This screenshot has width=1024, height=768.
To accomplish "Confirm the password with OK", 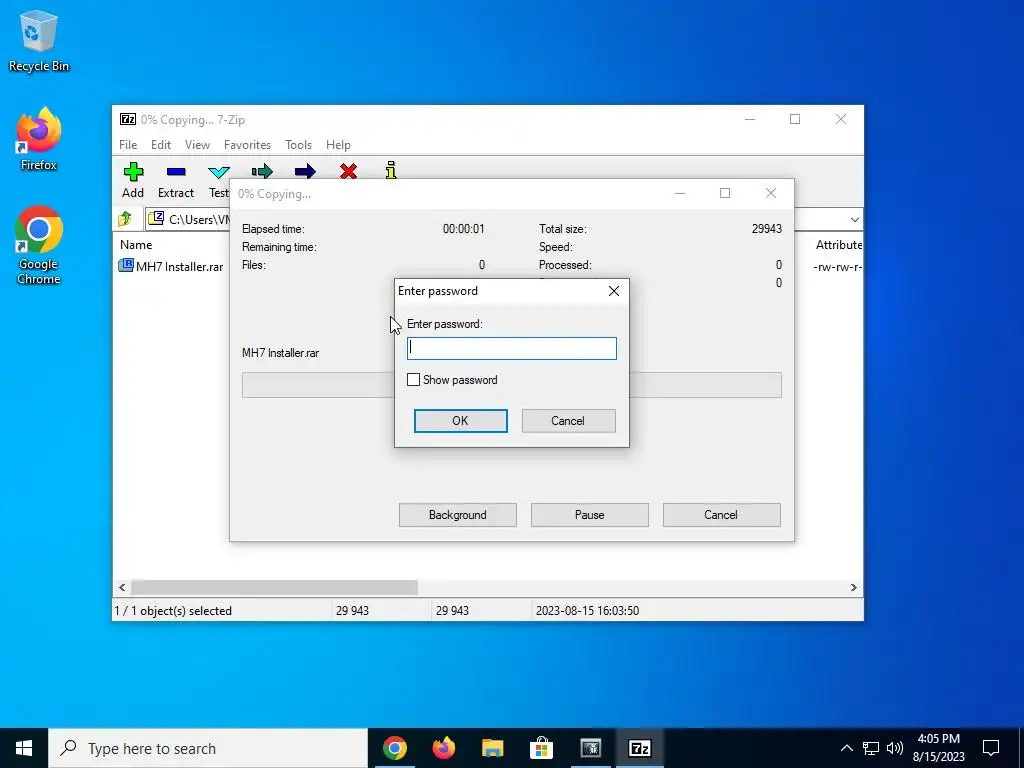I will pyautogui.click(x=460, y=421).
